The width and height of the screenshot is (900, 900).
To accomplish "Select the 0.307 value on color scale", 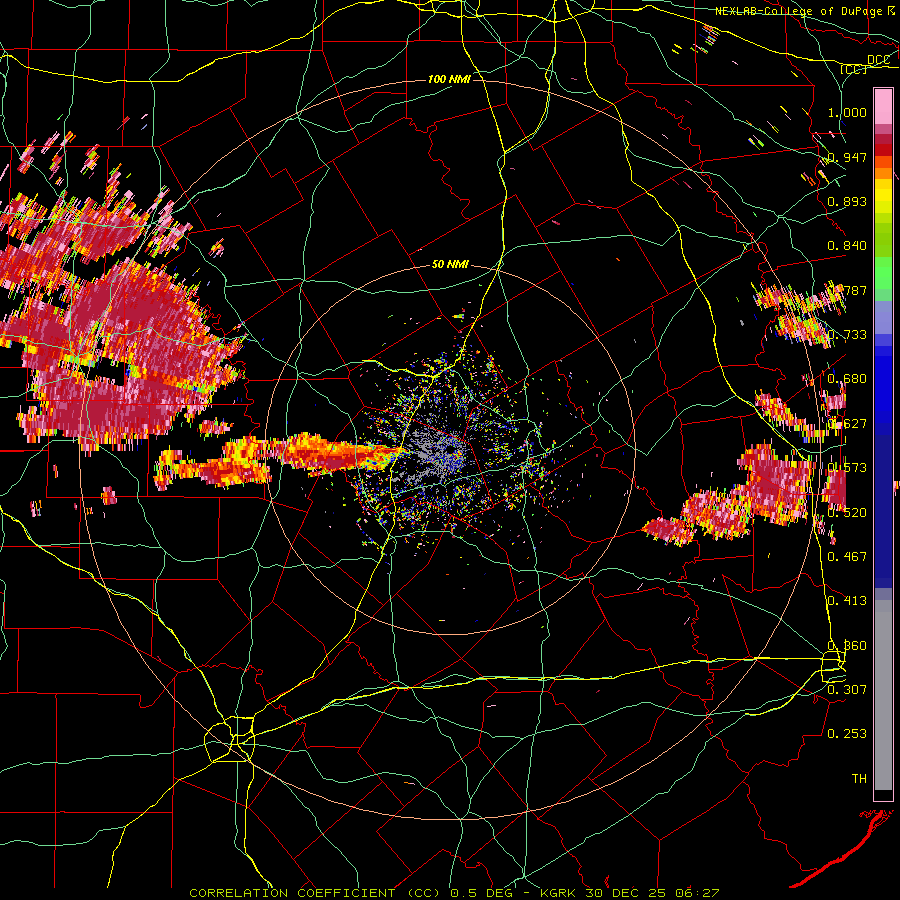I will click(x=847, y=689).
